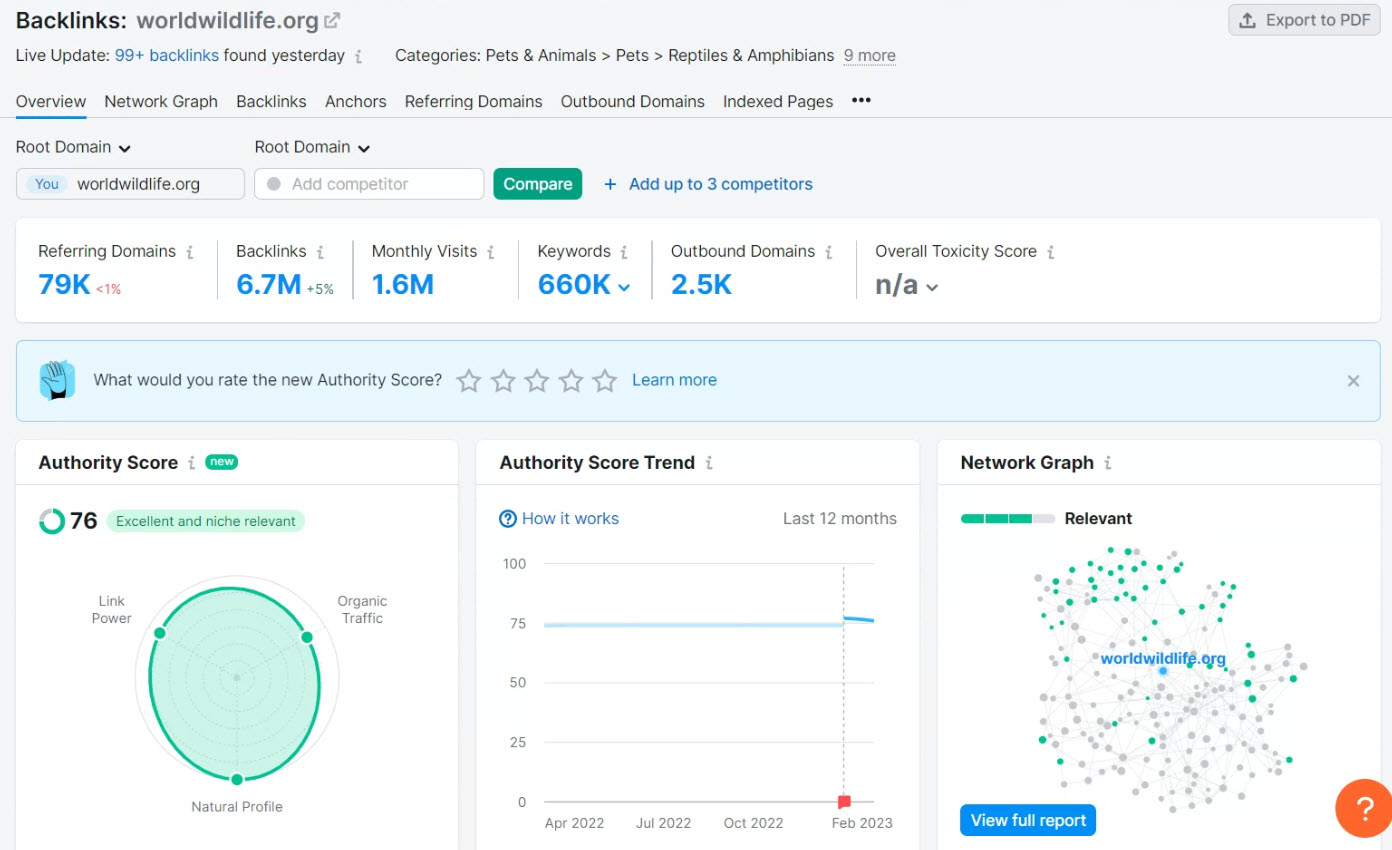This screenshot has height=850, width=1392.
Task: Open the Learn more link
Action: [x=674, y=380]
